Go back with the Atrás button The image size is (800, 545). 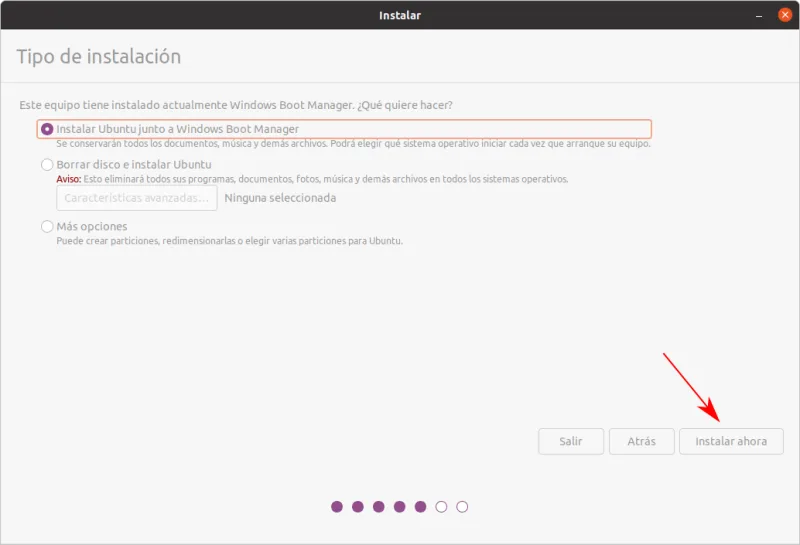(x=642, y=441)
